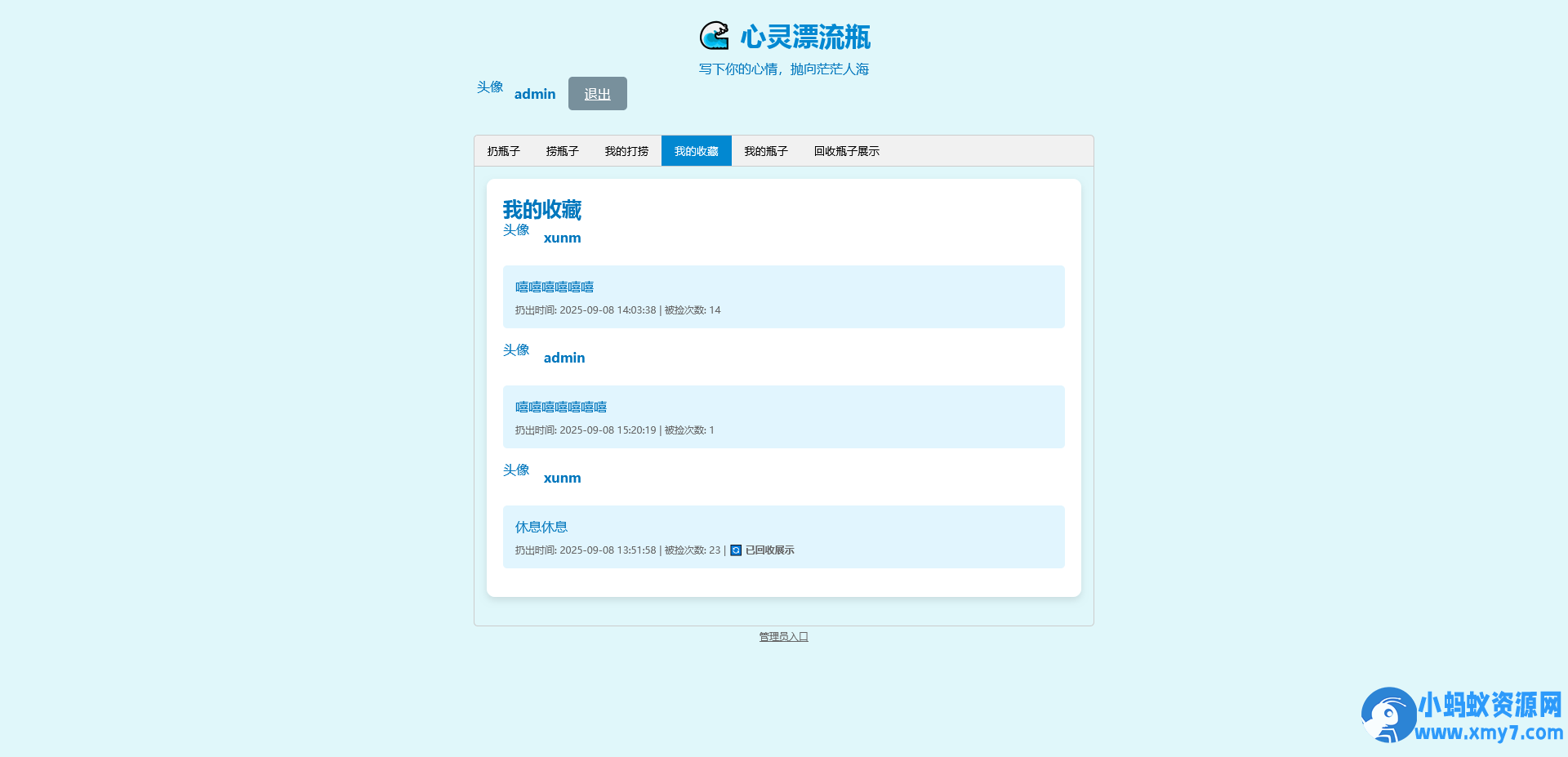Click the admin username above the second bottle
This screenshot has width=1568, height=757.
point(564,358)
